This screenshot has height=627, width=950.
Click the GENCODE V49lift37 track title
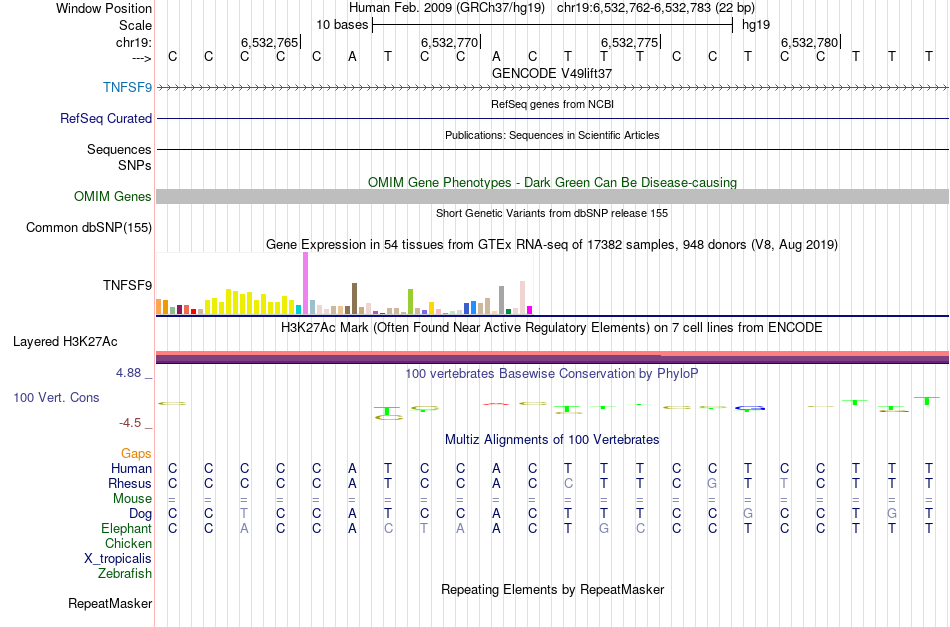pyautogui.click(x=552, y=73)
